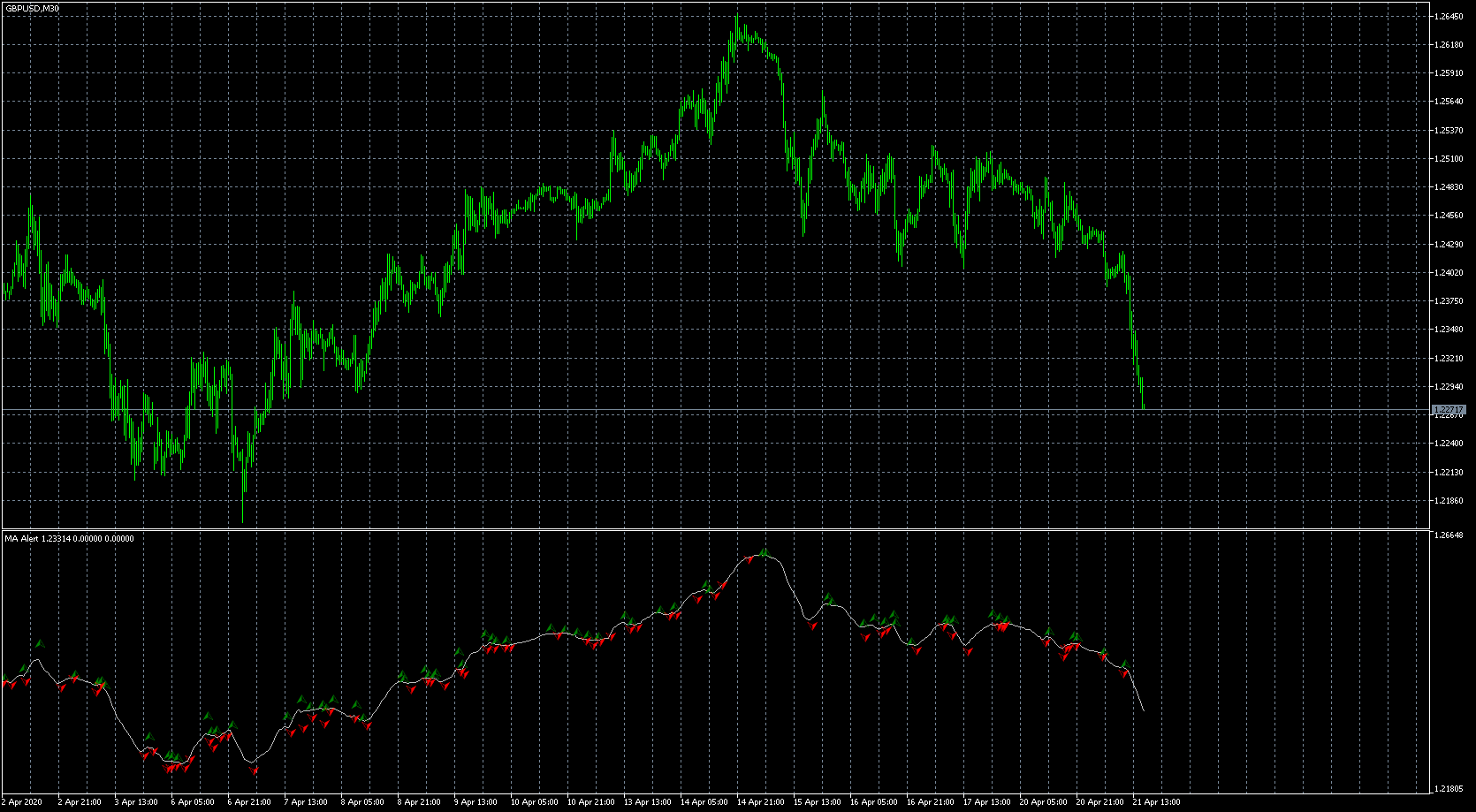Screen dimensions: 1476x812
Task: Click the 1.25910 price axis label
Action: click(1449, 73)
